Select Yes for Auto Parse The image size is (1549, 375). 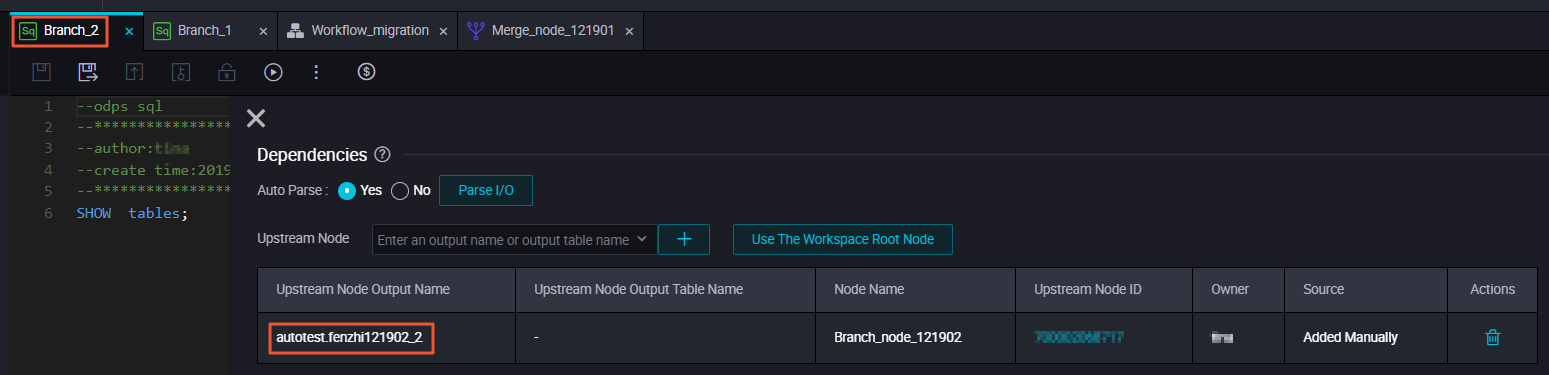pyautogui.click(x=347, y=190)
